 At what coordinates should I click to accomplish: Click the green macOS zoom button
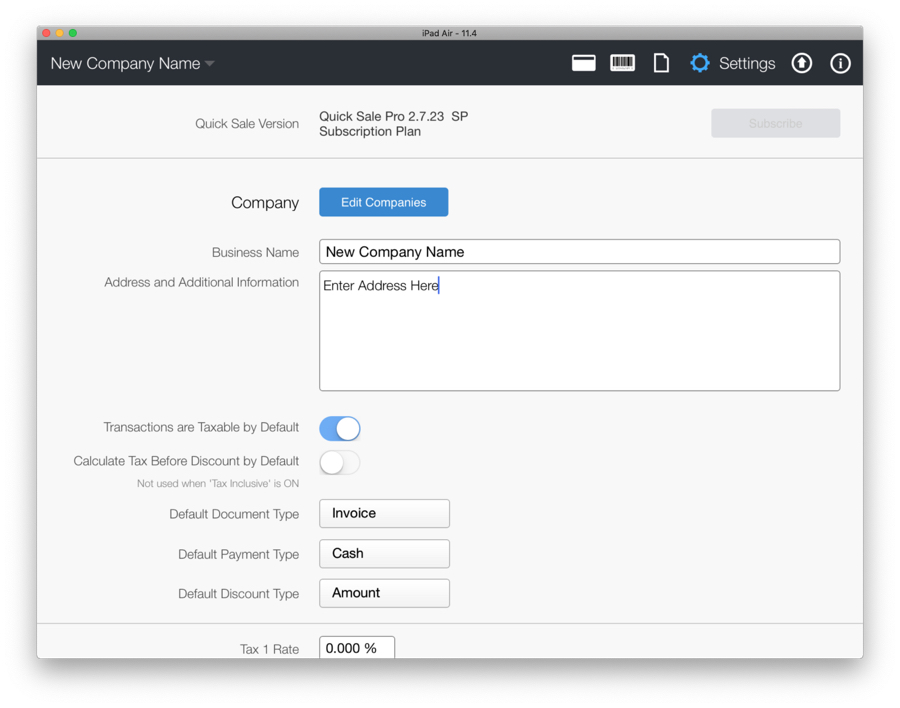click(73, 33)
